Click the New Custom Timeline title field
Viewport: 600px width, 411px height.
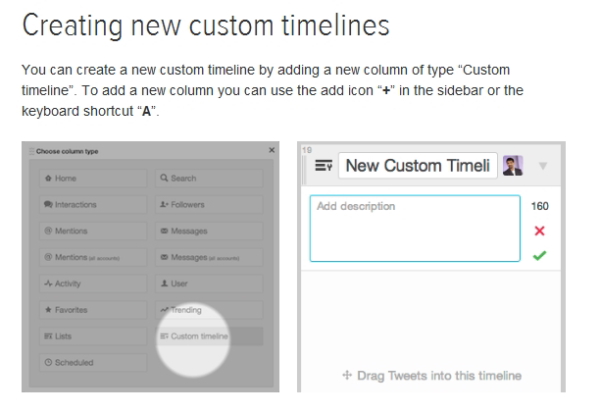tap(418, 166)
